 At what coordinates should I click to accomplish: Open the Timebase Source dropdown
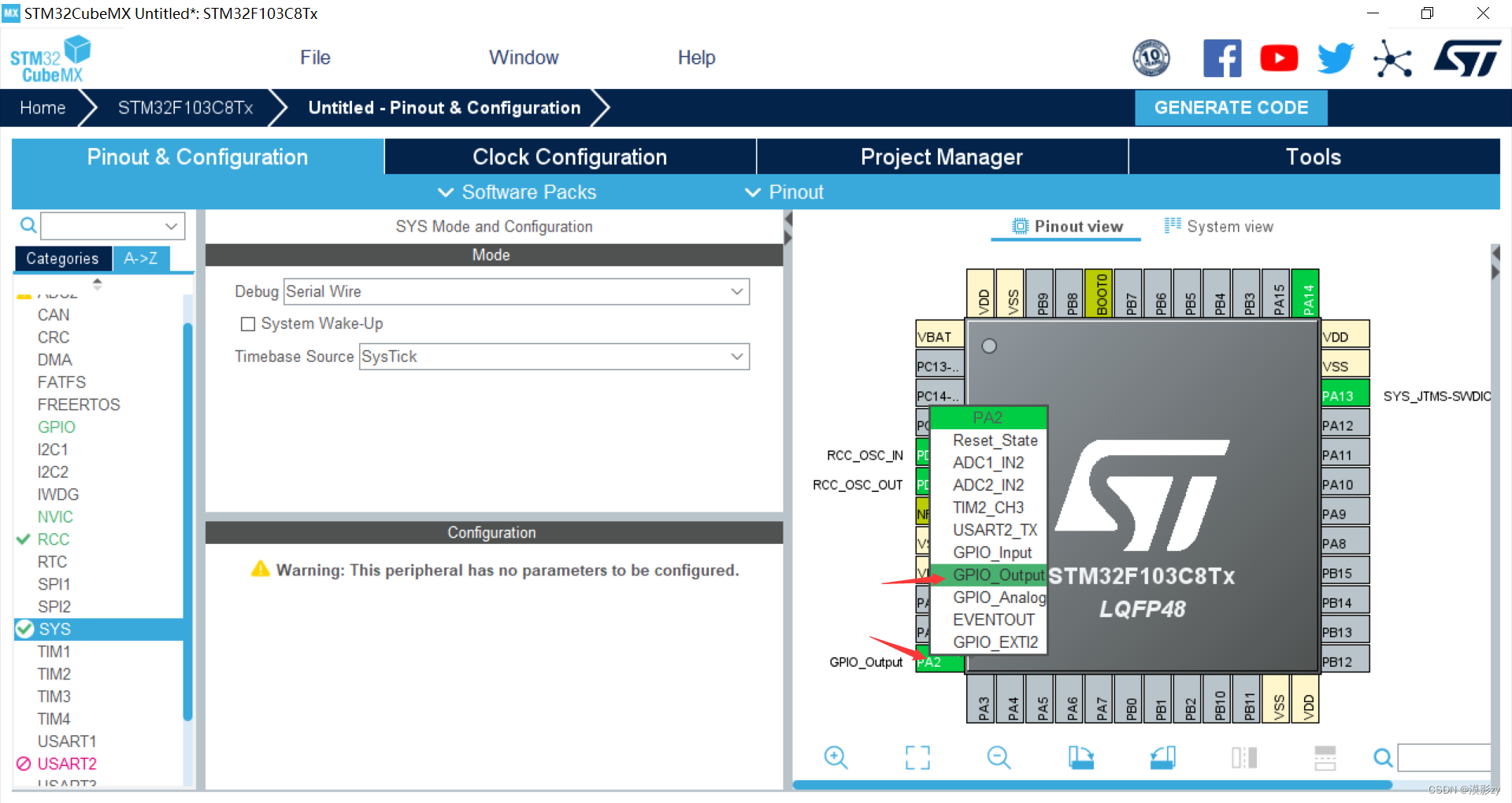pyautogui.click(x=554, y=357)
